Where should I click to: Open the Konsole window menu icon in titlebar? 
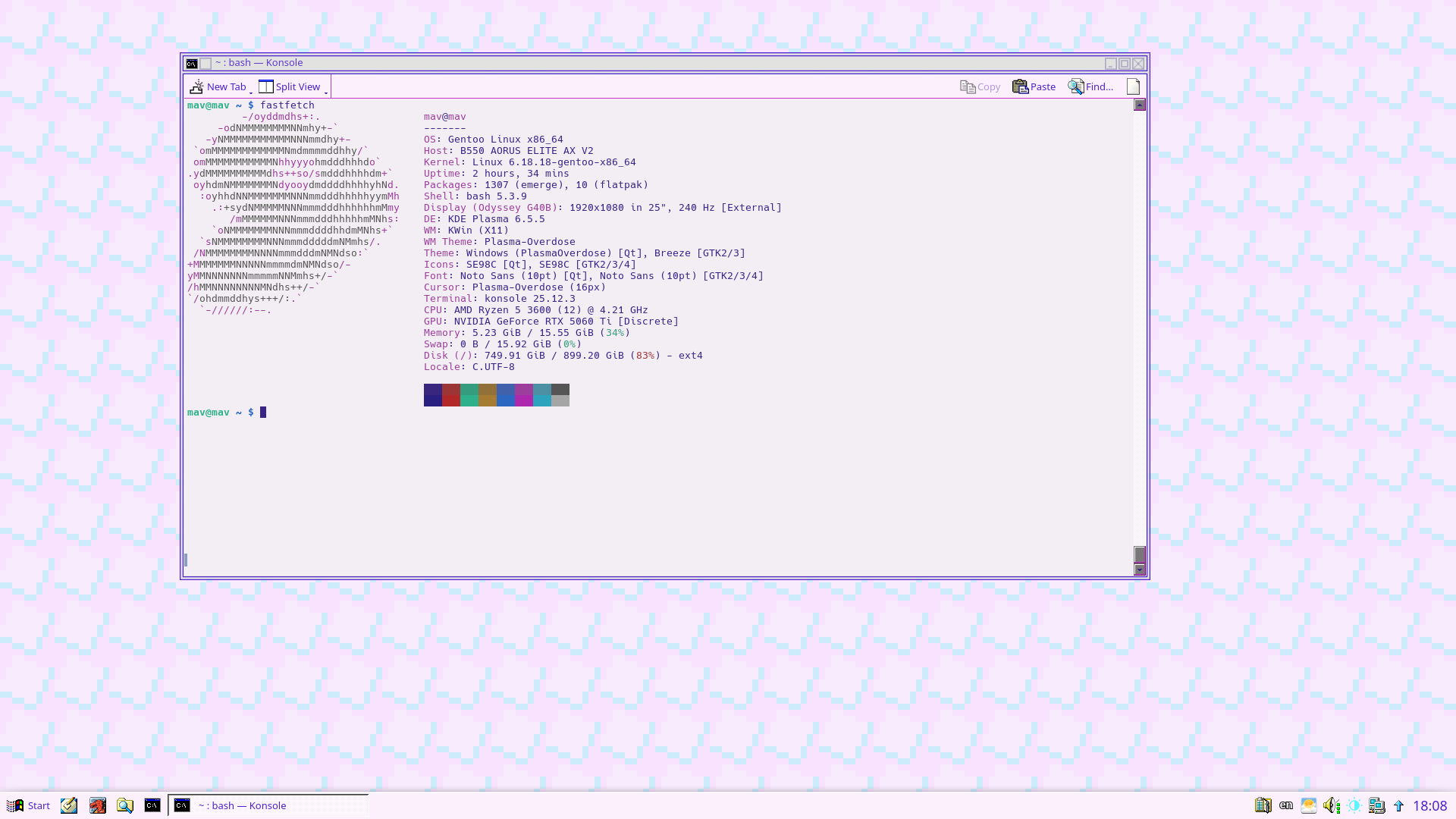point(192,63)
